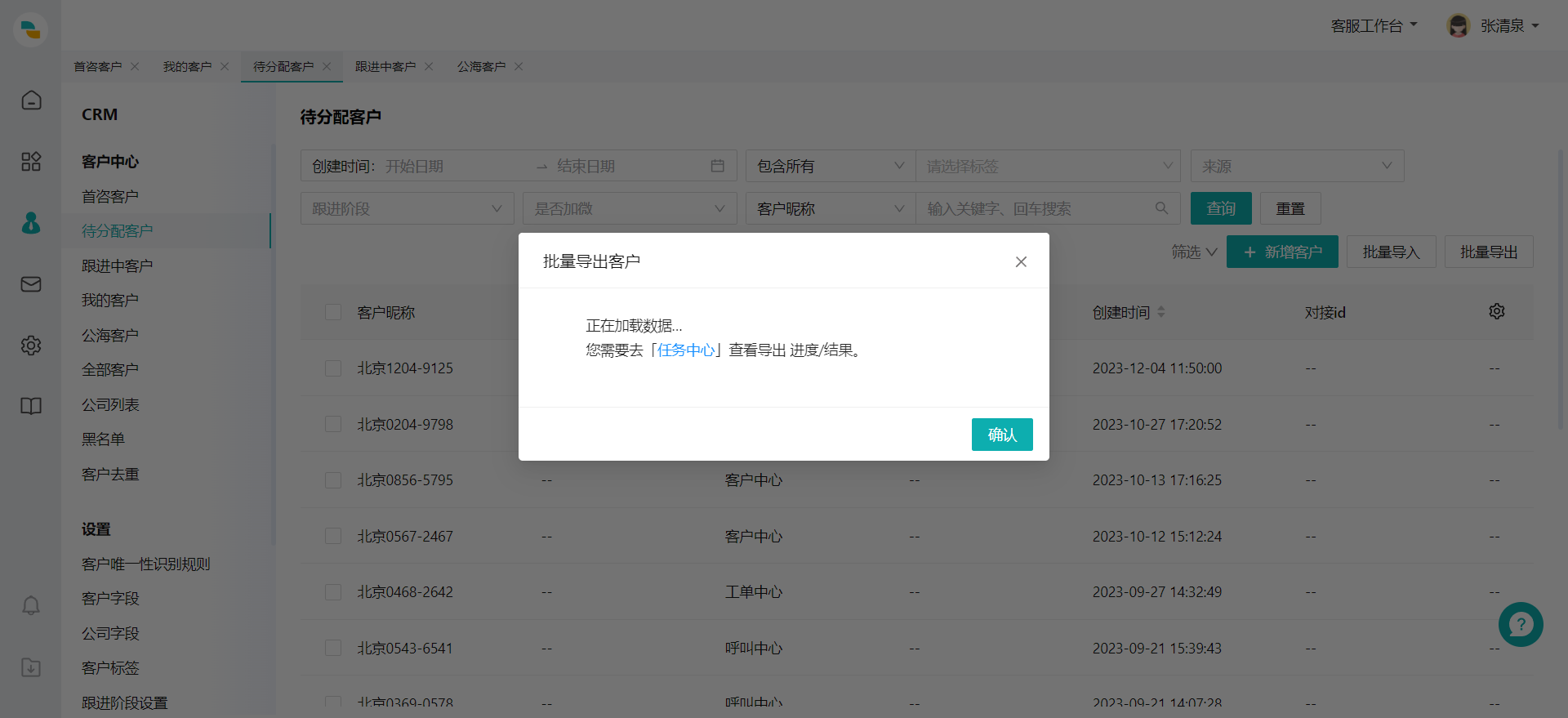Expand the 筛选 filter toggle
Viewport: 1568px width, 718px height.
(1194, 252)
